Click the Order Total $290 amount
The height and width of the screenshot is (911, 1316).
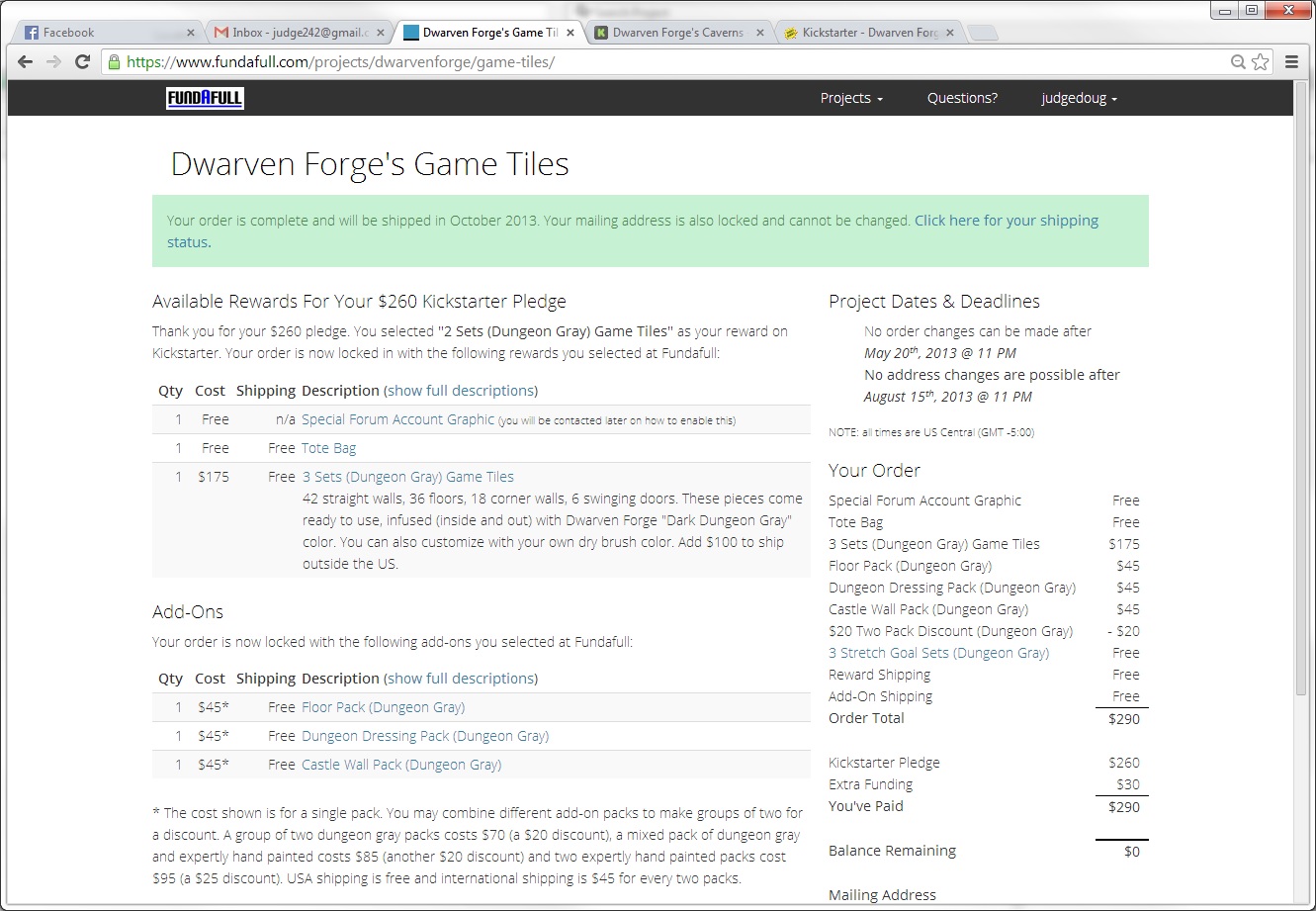[1124, 719]
